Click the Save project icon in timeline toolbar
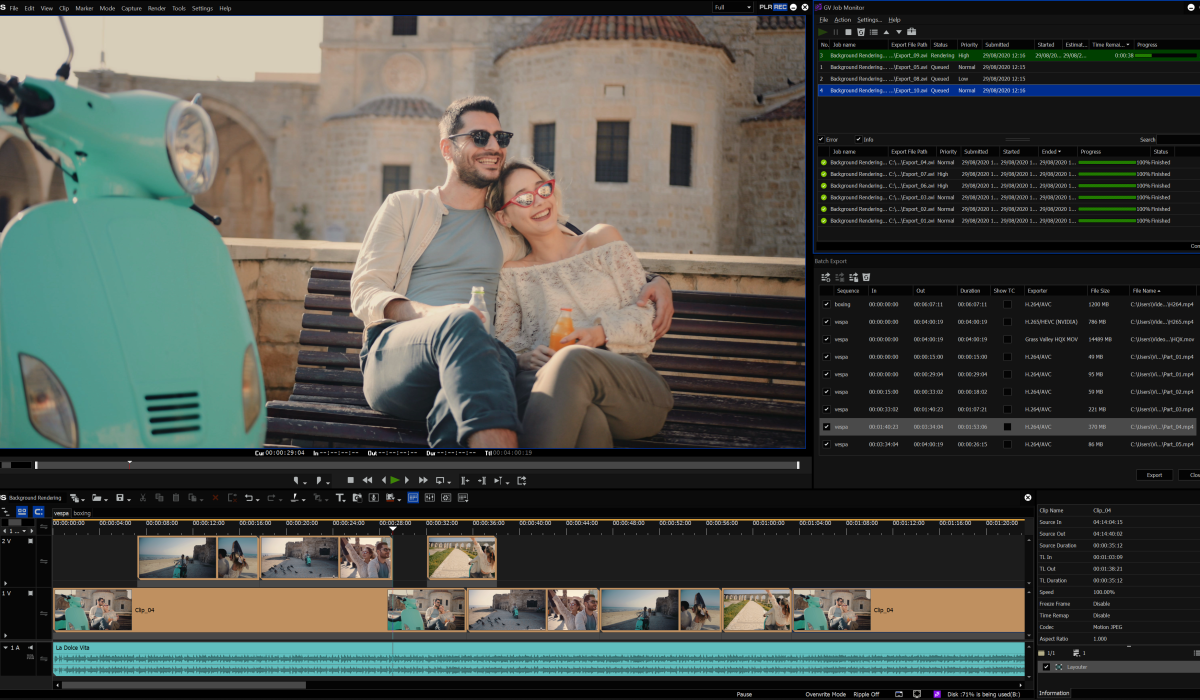 (x=119, y=498)
